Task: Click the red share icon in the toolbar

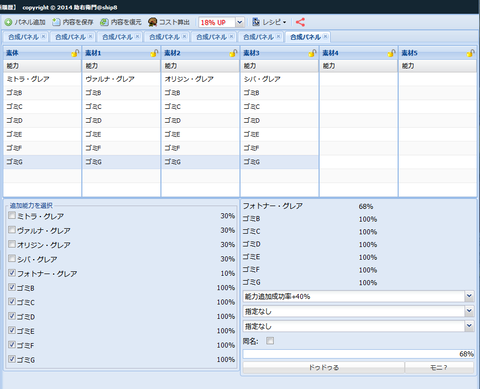Action: [300, 22]
